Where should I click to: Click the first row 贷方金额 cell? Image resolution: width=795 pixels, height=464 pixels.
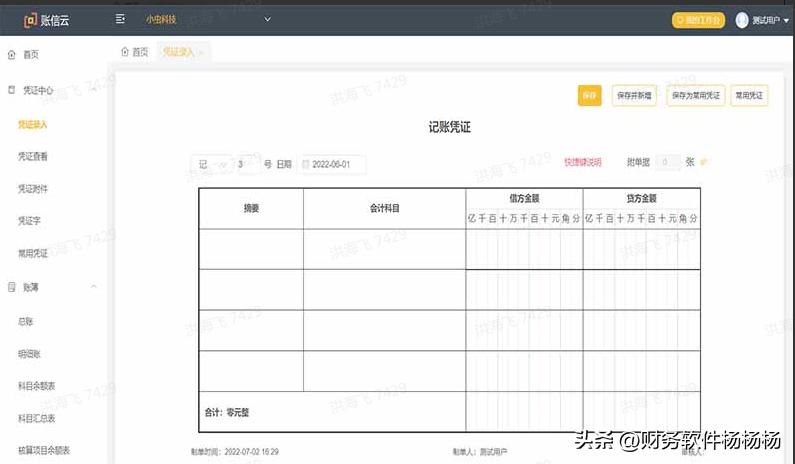coord(642,249)
